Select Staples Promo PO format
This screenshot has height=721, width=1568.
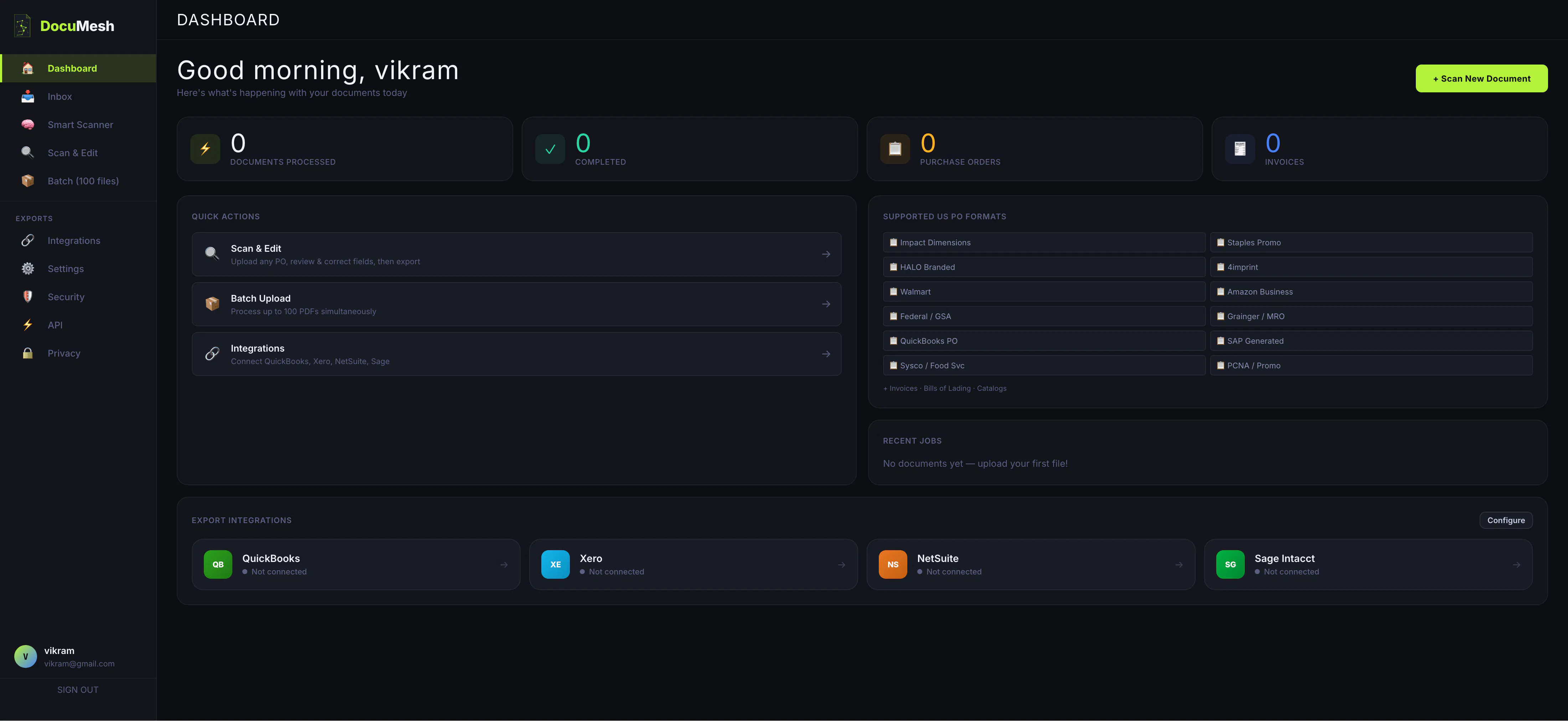(1371, 242)
